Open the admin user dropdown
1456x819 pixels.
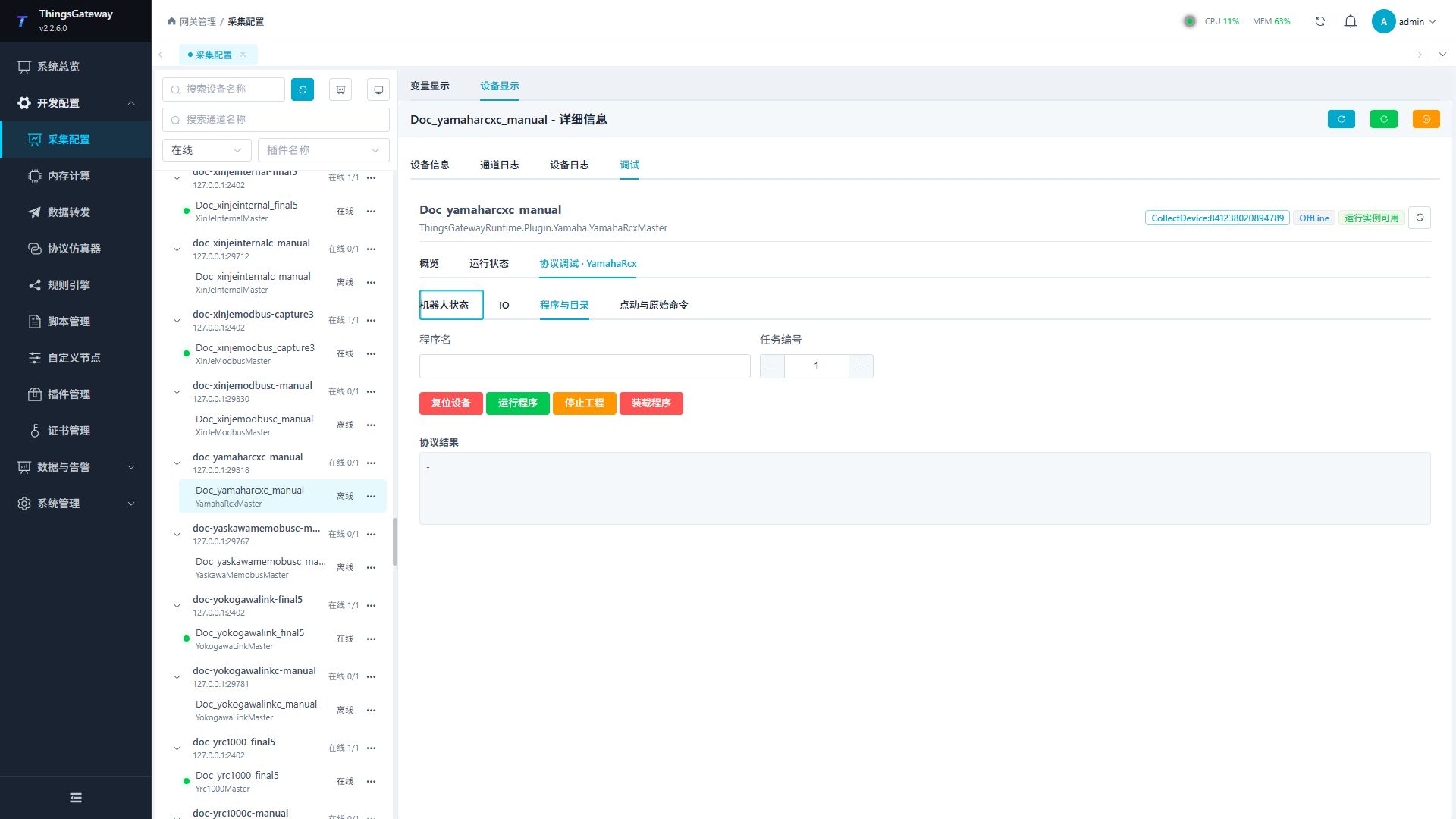tap(1404, 21)
